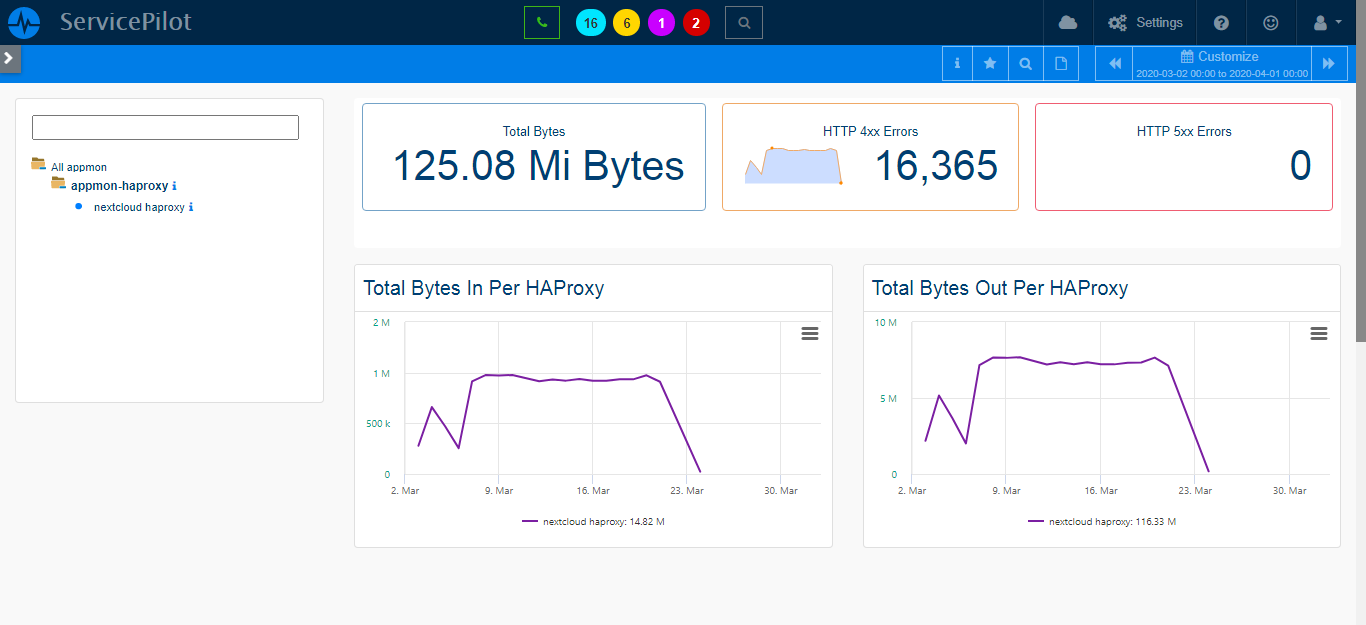Open Settings in the top bar
The width and height of the screenshot is (1366, 625).
(1146, 22)
